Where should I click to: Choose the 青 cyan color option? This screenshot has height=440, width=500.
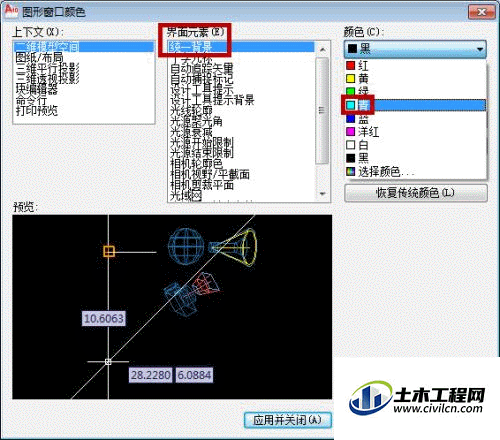(415, 105)
